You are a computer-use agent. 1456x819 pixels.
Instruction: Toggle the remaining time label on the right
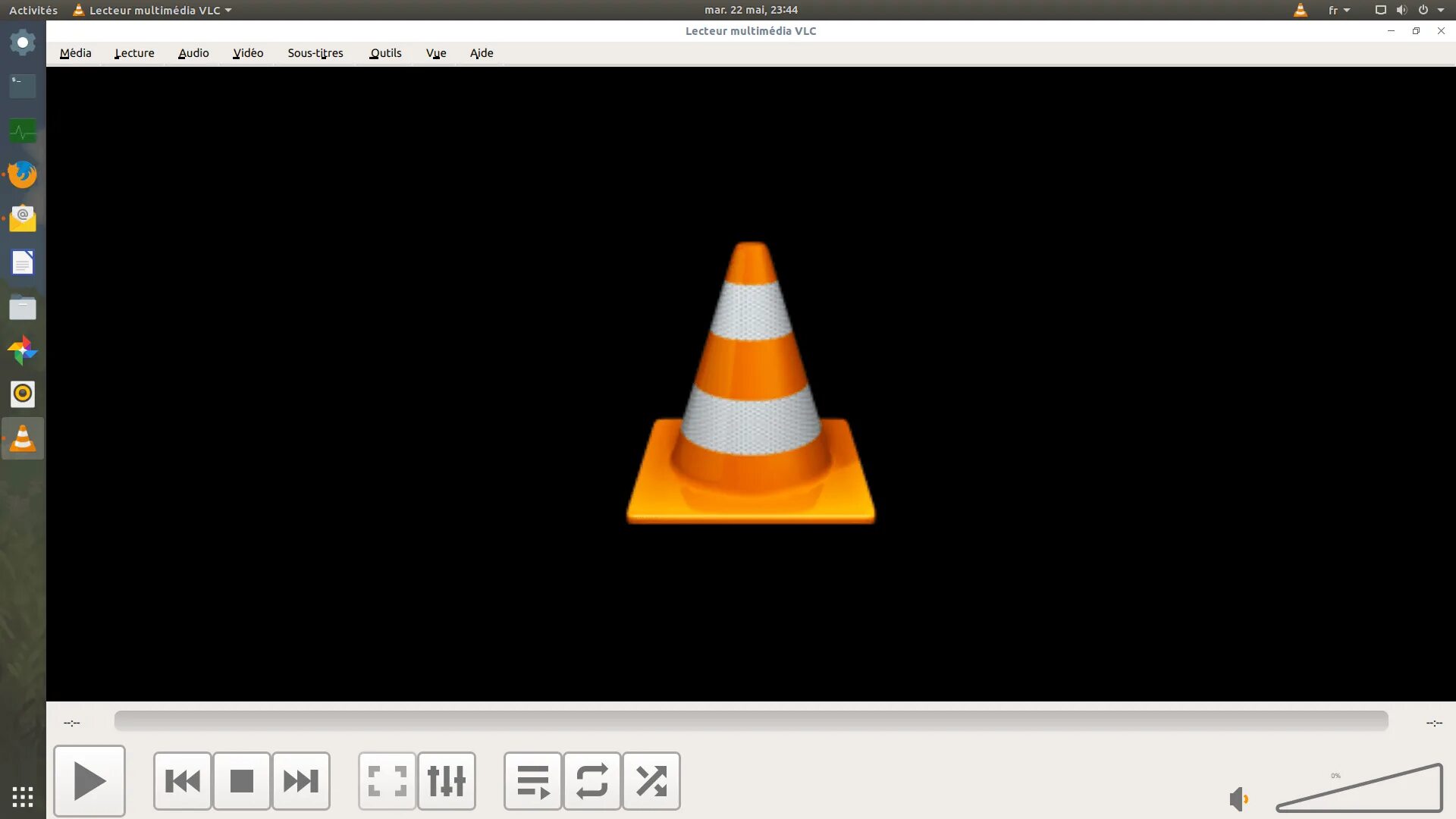click(1434, 723)
